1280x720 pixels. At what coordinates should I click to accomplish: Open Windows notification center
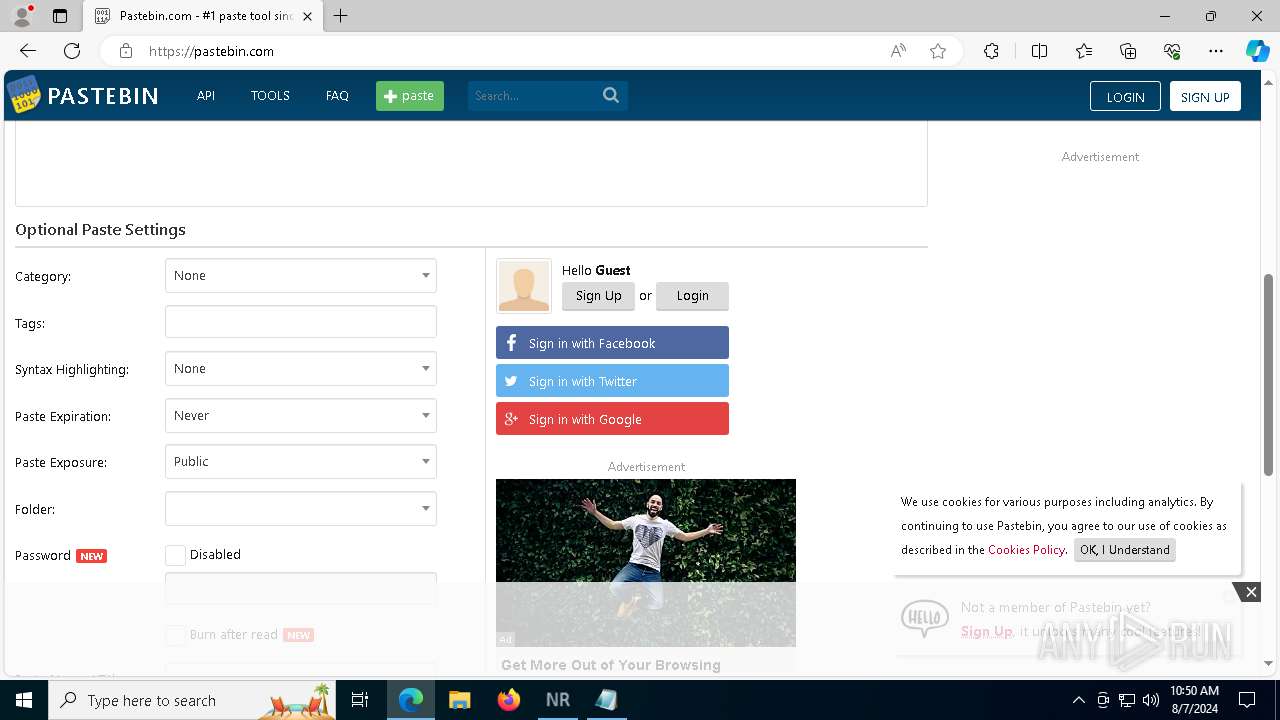1247,700
